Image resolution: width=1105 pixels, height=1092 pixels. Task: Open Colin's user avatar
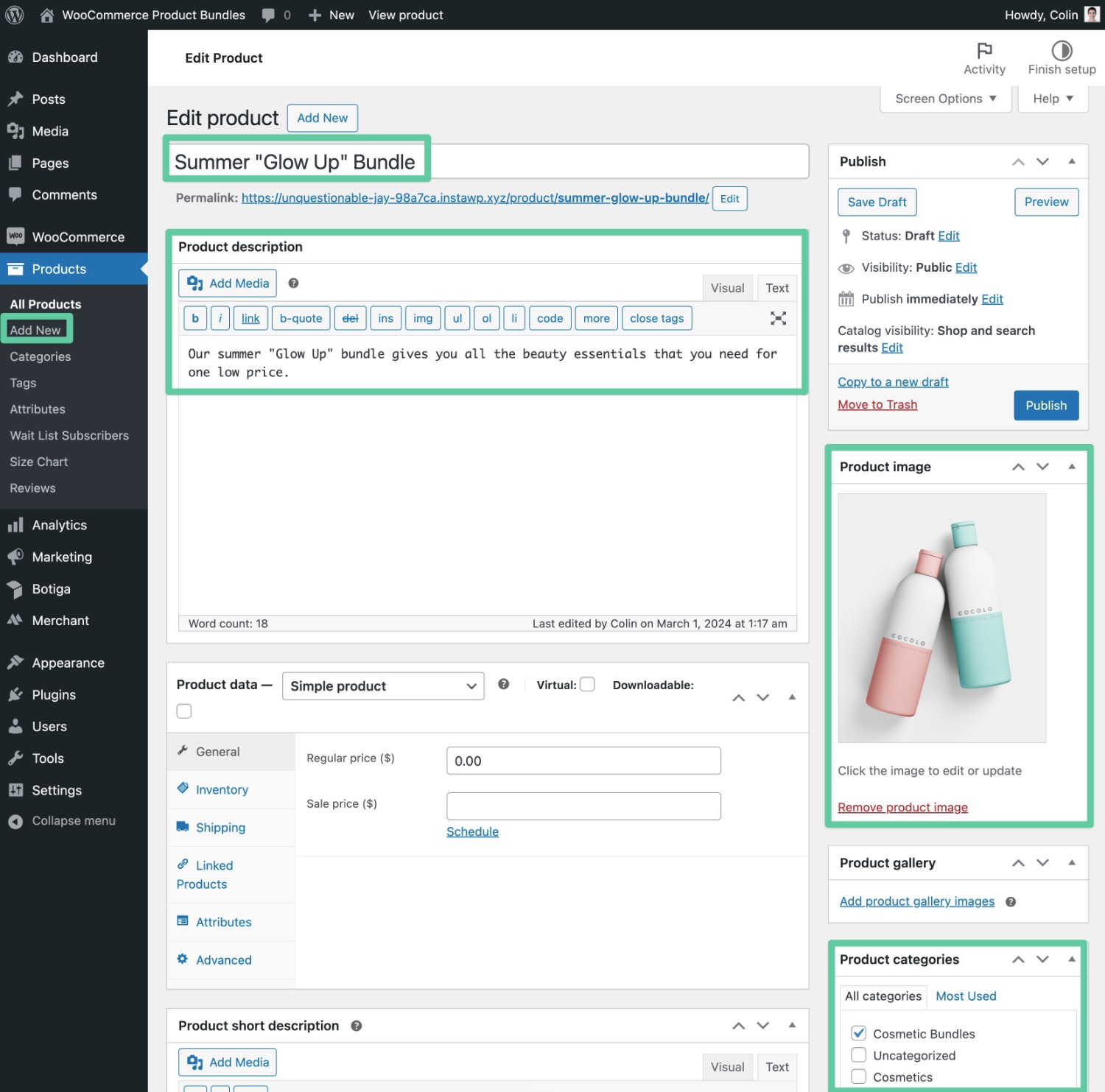pyautogui.click(x=1092, y=15)
